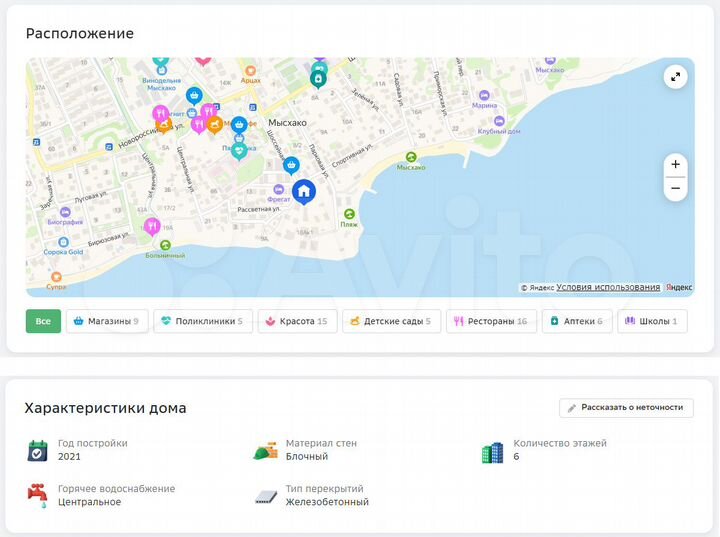Viewport: 720px width, 537px height.
Task: Click the Арцах cafe marker
Action: (250, 71)
